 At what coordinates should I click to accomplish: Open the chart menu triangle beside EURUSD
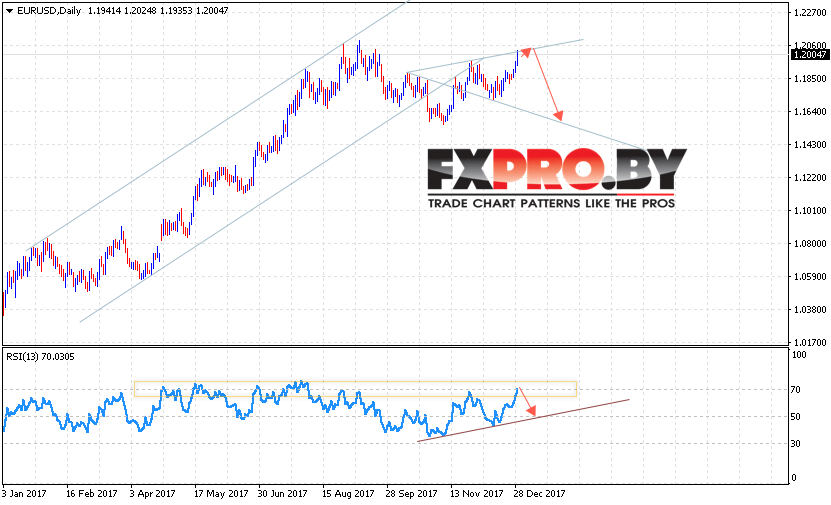9,11
